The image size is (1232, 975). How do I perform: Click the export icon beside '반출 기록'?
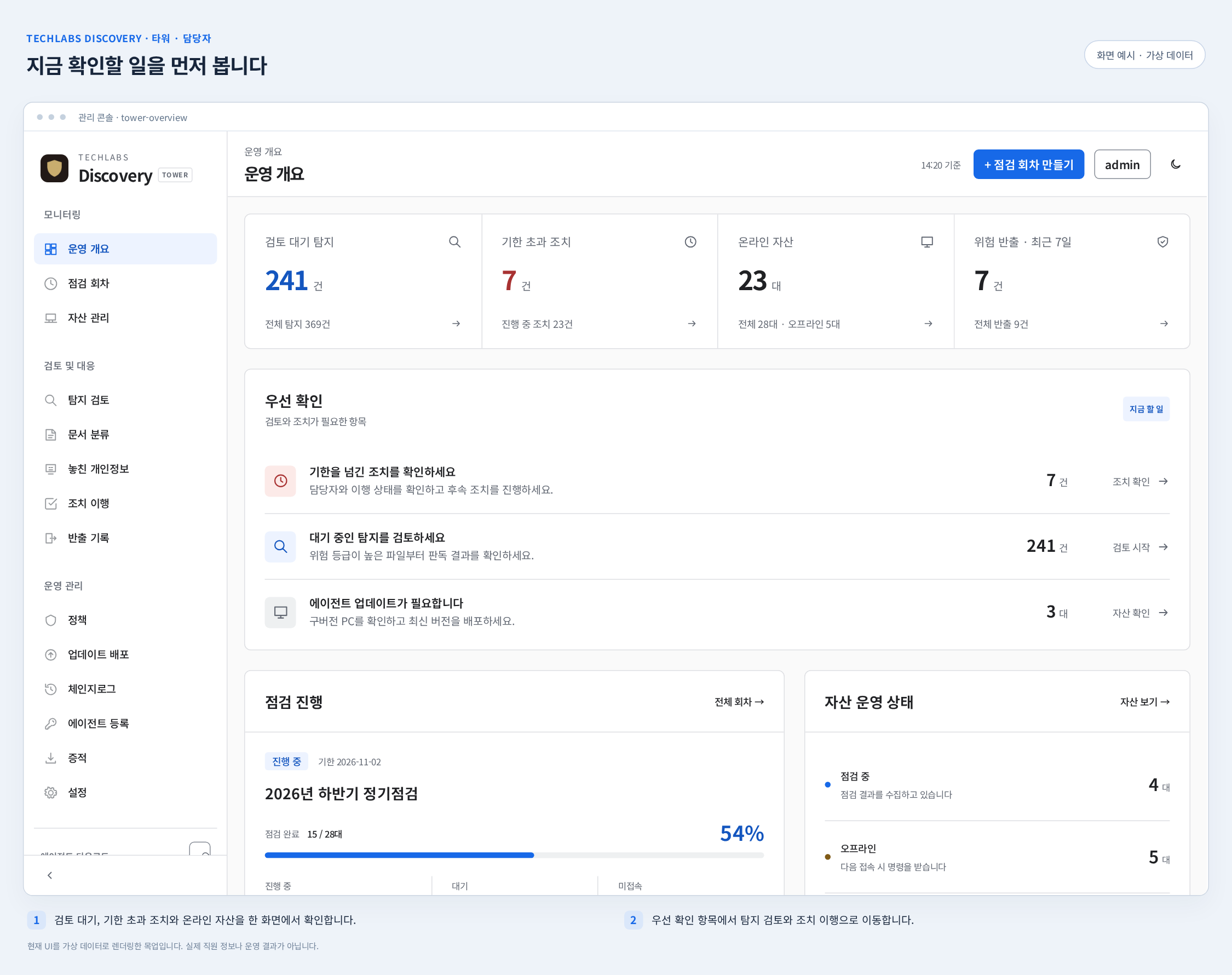(x=51, y=538)
